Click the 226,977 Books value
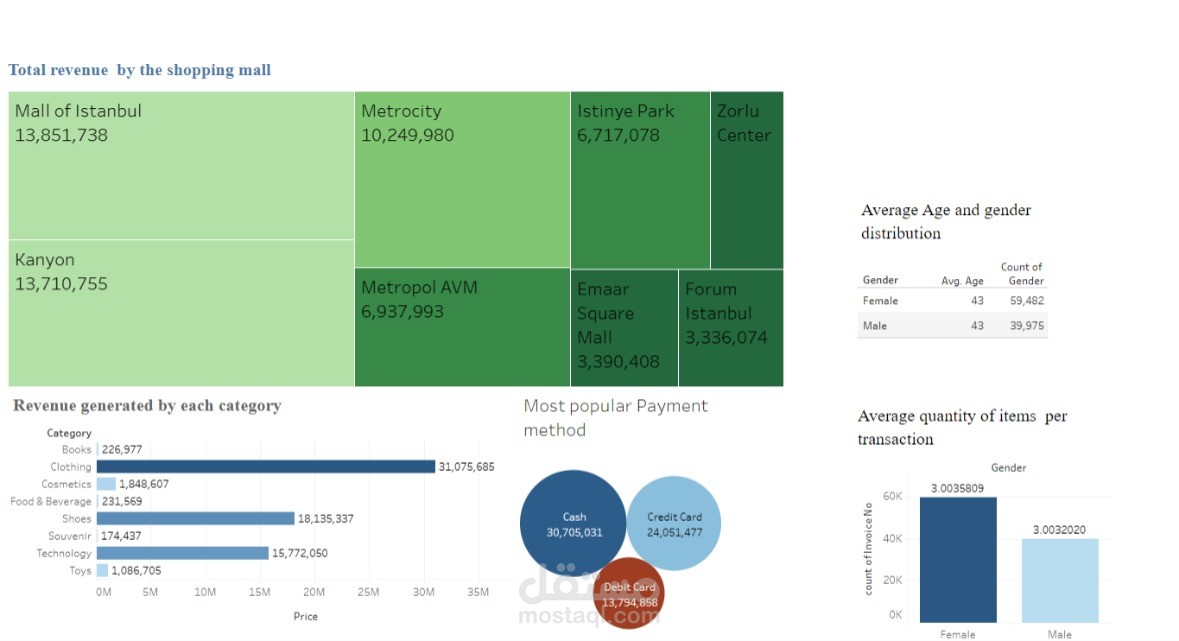This screenshot has height=641, width=1179. (x=122, y=449)
